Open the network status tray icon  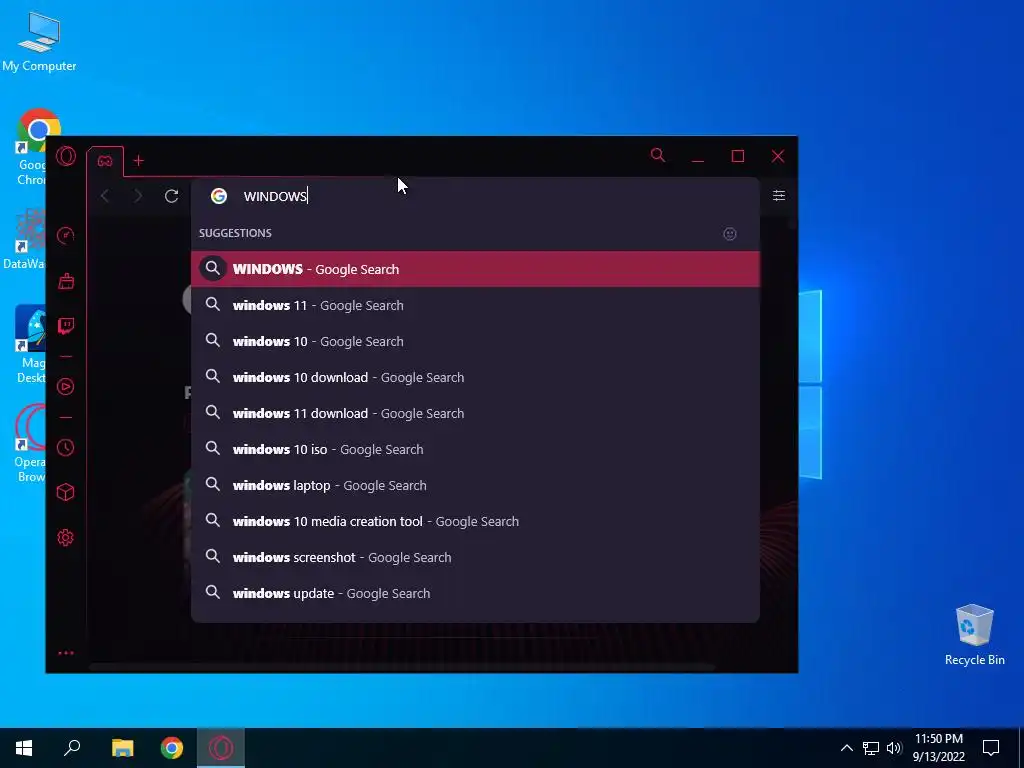871,748
